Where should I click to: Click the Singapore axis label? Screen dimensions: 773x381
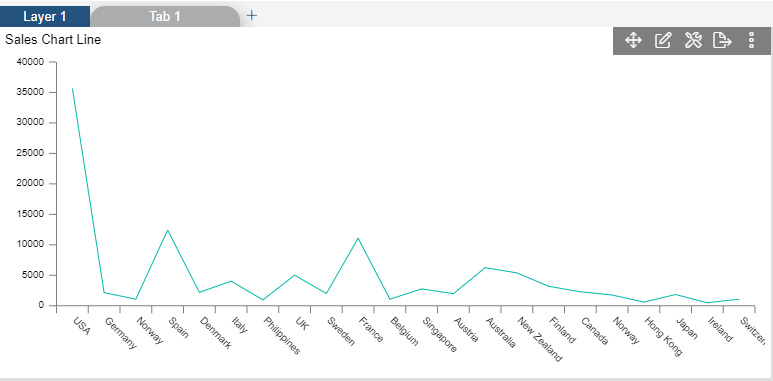(439, 335)
